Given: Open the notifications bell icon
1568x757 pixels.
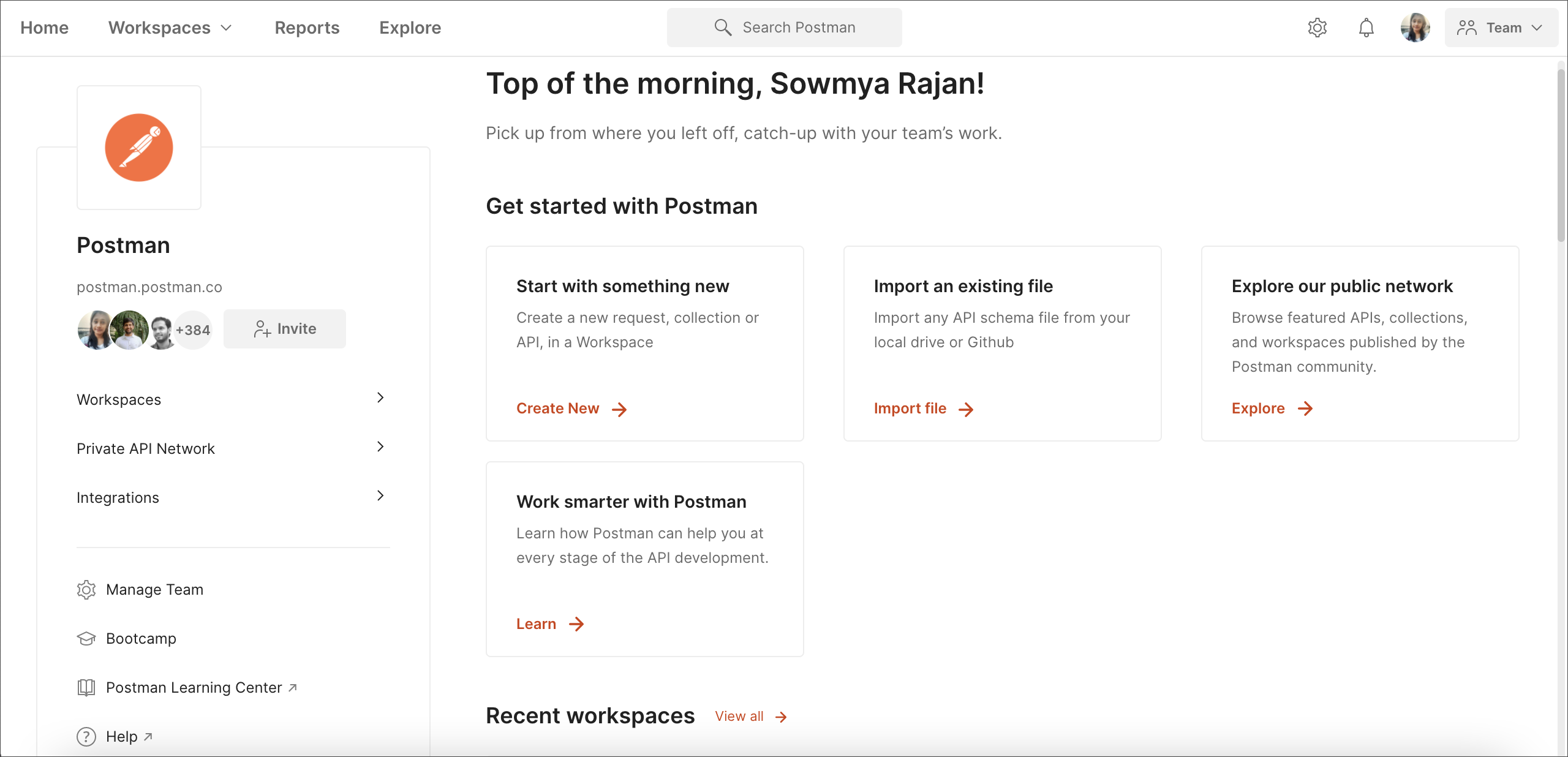Looking at the screenshot, I should click(x=1366, y=28).
